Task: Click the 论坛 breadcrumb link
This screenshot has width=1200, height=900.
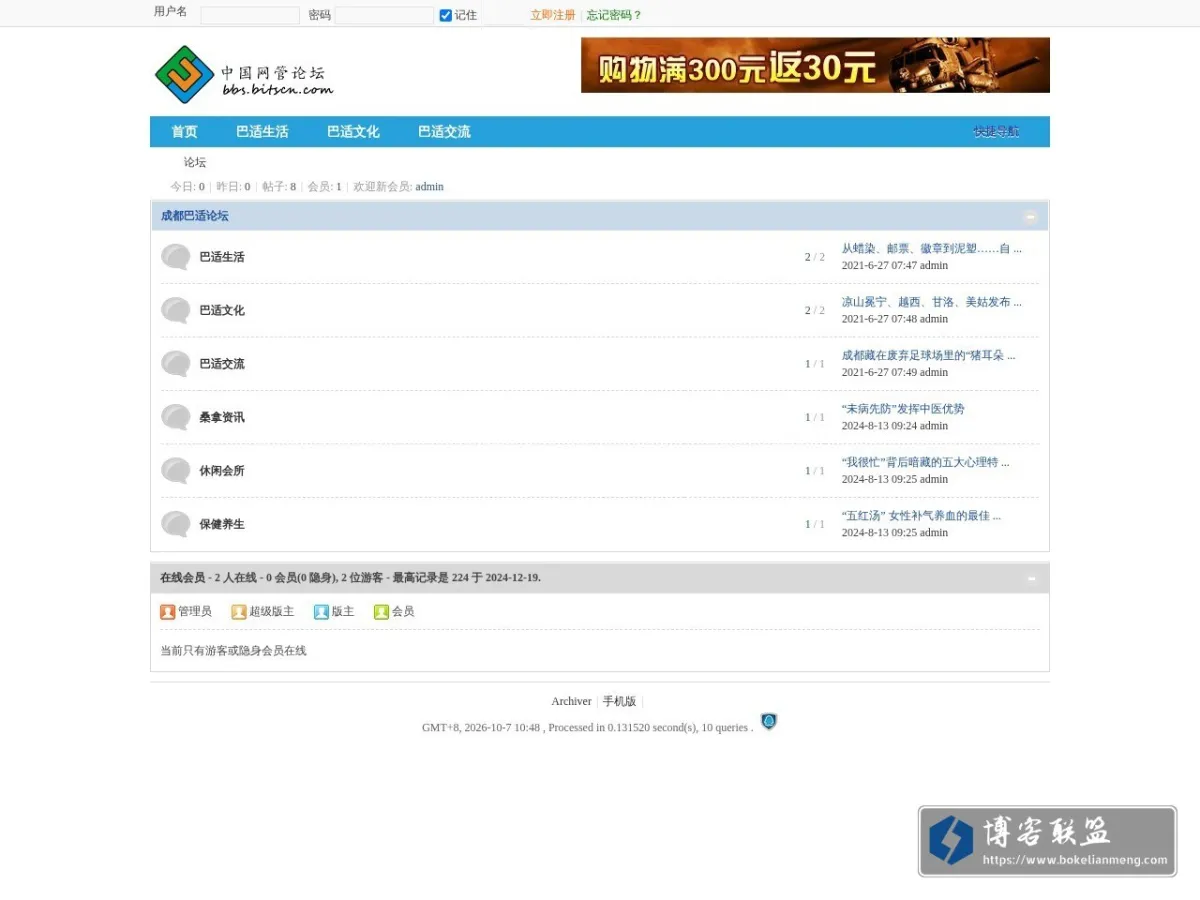Action: tap(195, 162)
